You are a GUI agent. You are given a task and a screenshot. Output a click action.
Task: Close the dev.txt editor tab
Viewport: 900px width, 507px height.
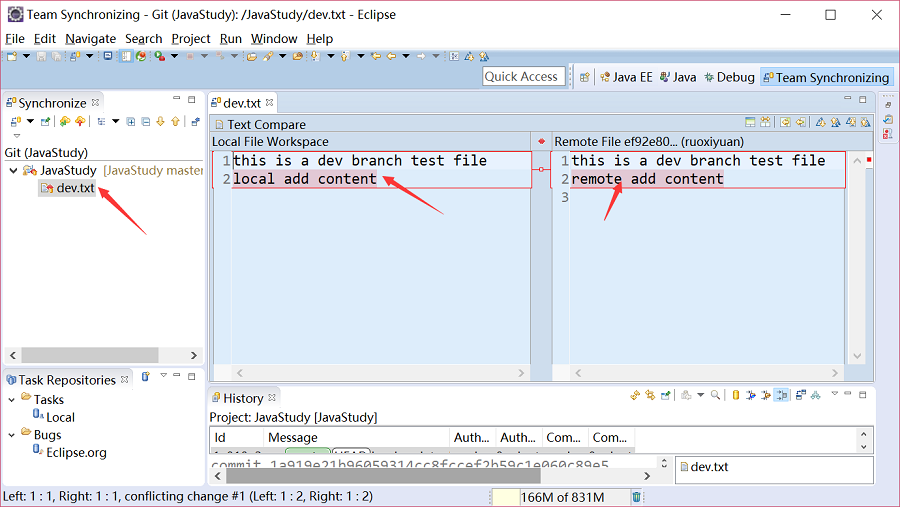[270, 102]
